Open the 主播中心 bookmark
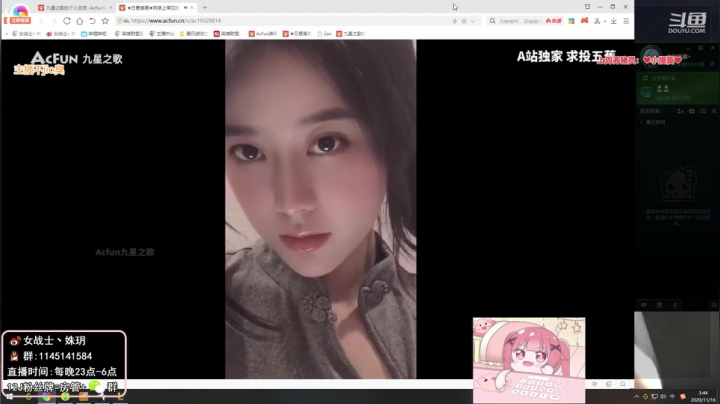The width and height of the screenshot is (720, 404). click(162, 34)
